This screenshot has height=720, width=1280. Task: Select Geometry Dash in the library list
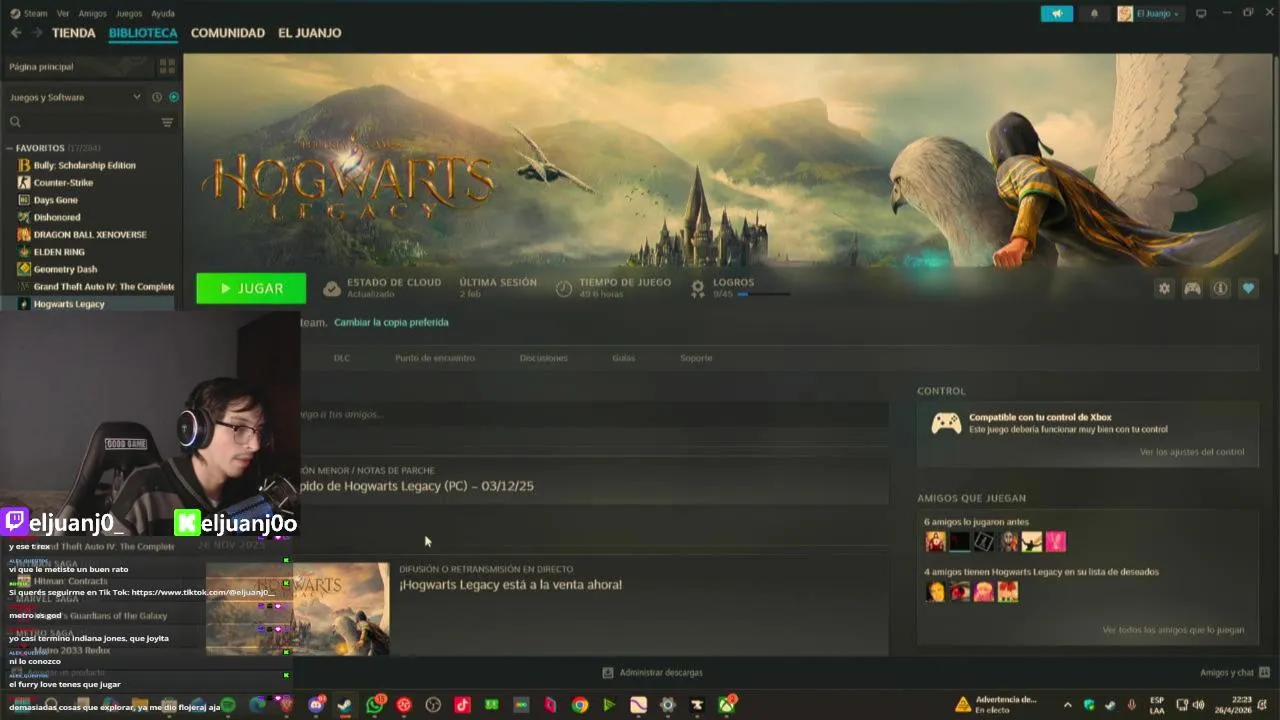(x=65, y=269)
